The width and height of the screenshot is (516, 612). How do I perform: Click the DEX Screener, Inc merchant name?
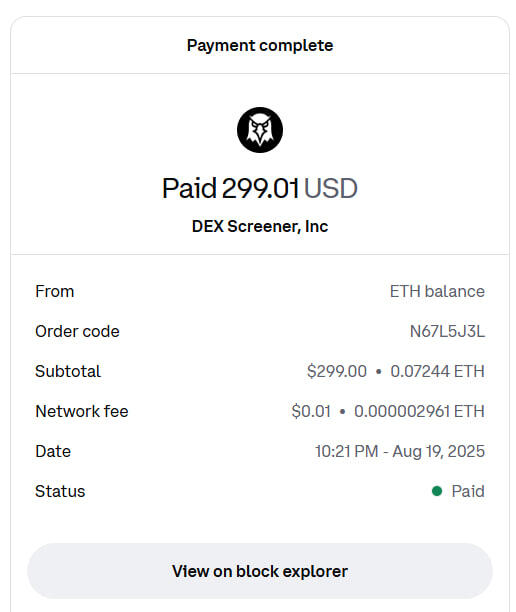click(x=260, y=226)
